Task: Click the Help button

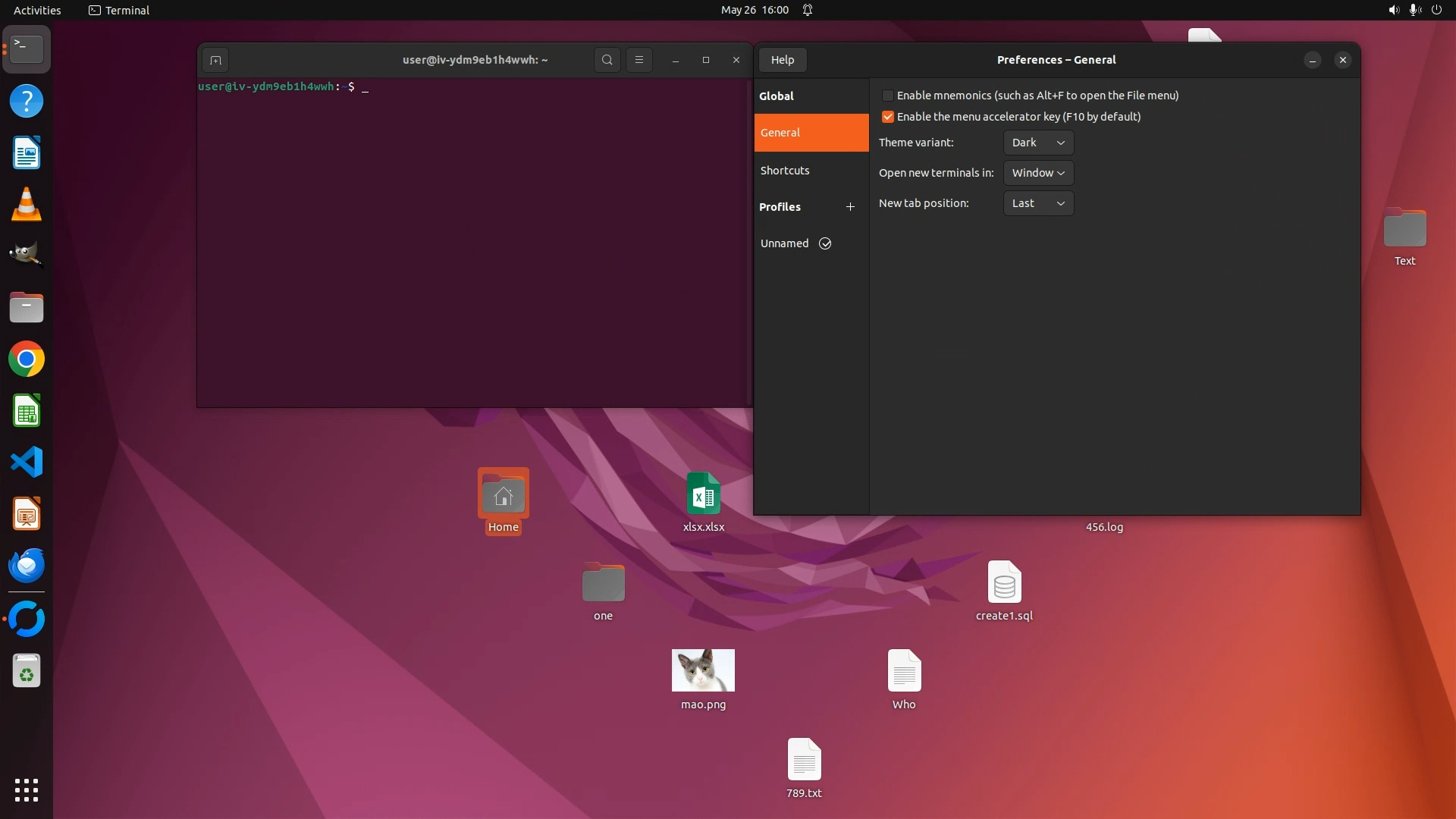Action: pyautogui.click(x=782, y=60)
